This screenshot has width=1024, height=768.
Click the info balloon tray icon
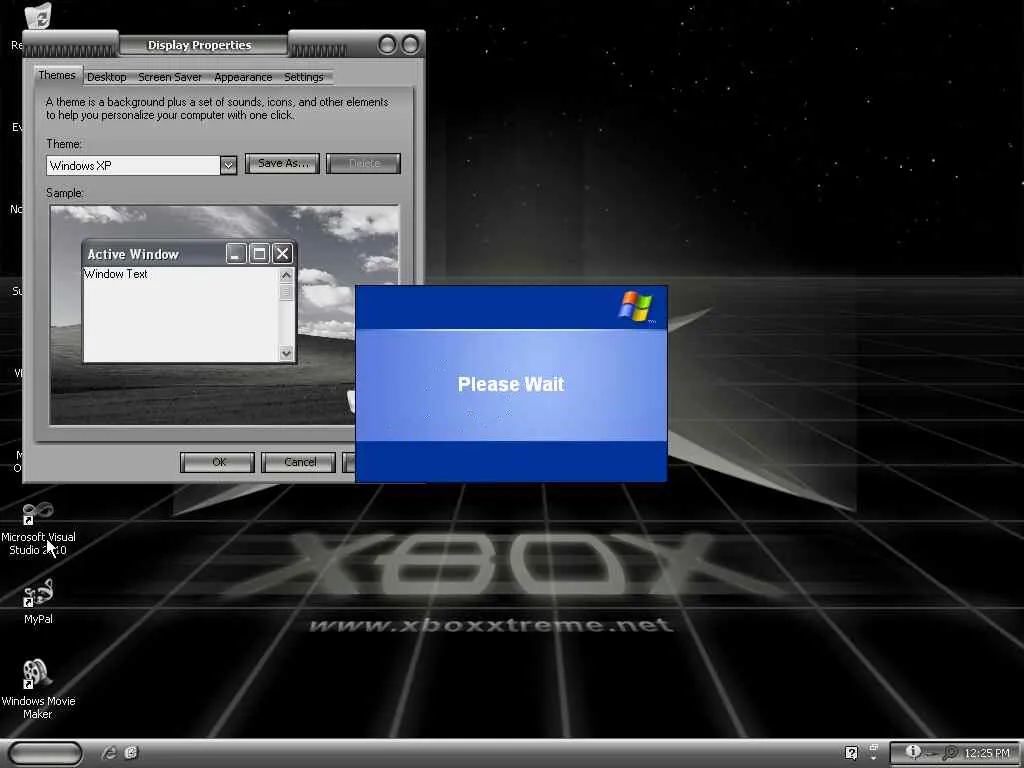913,752
